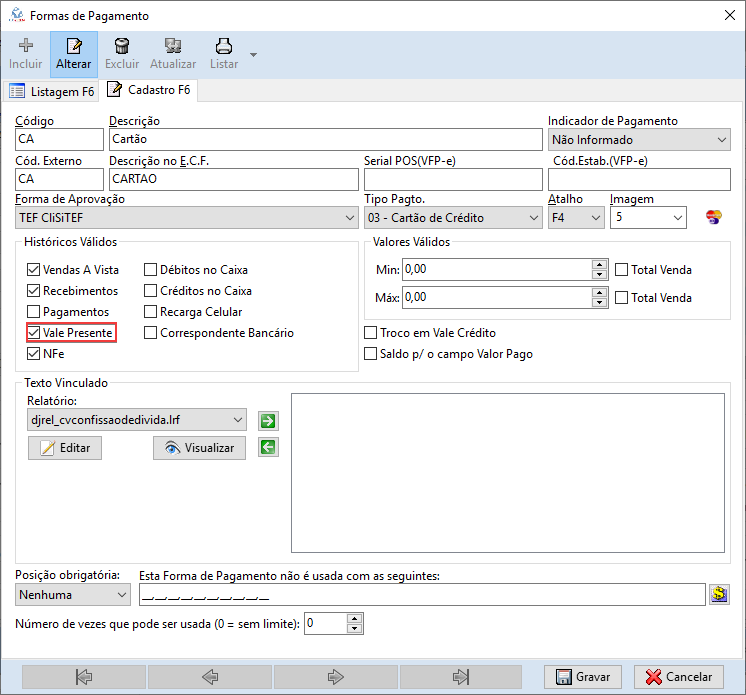
Task: Select the Cadastro F6 tab
Action: tap(150, 91)
